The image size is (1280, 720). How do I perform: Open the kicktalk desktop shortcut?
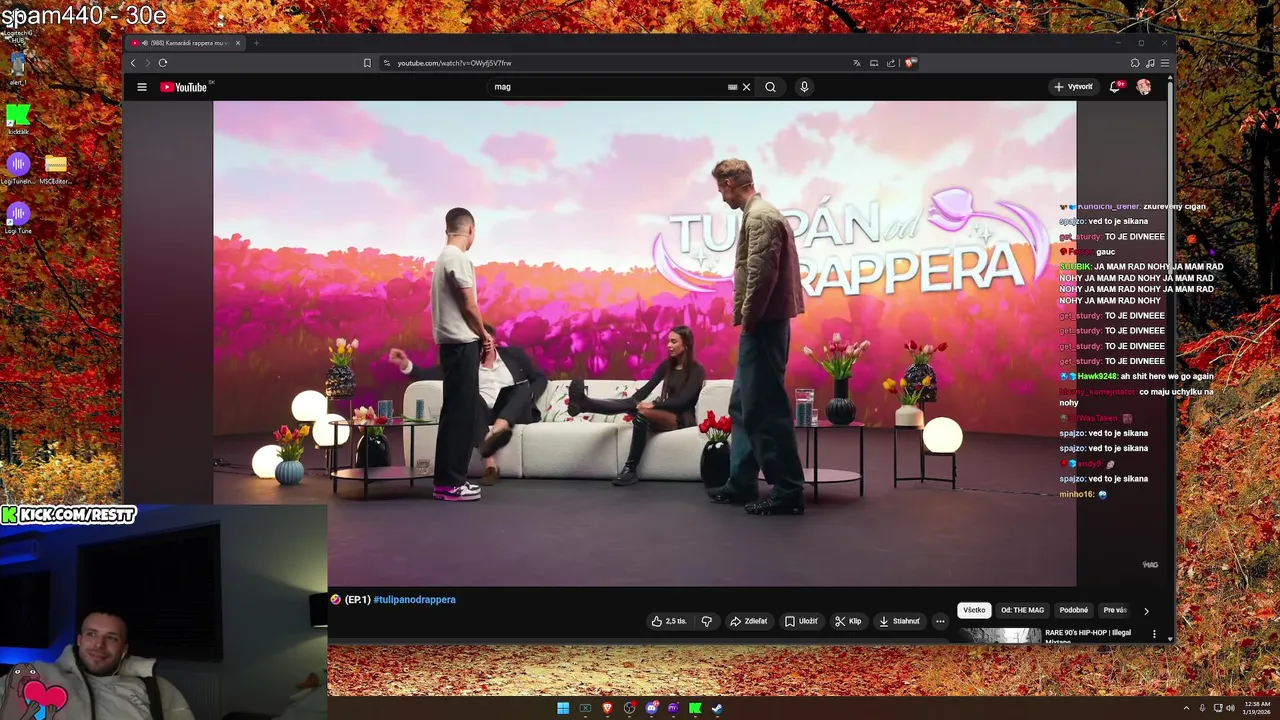coord(17,120)
